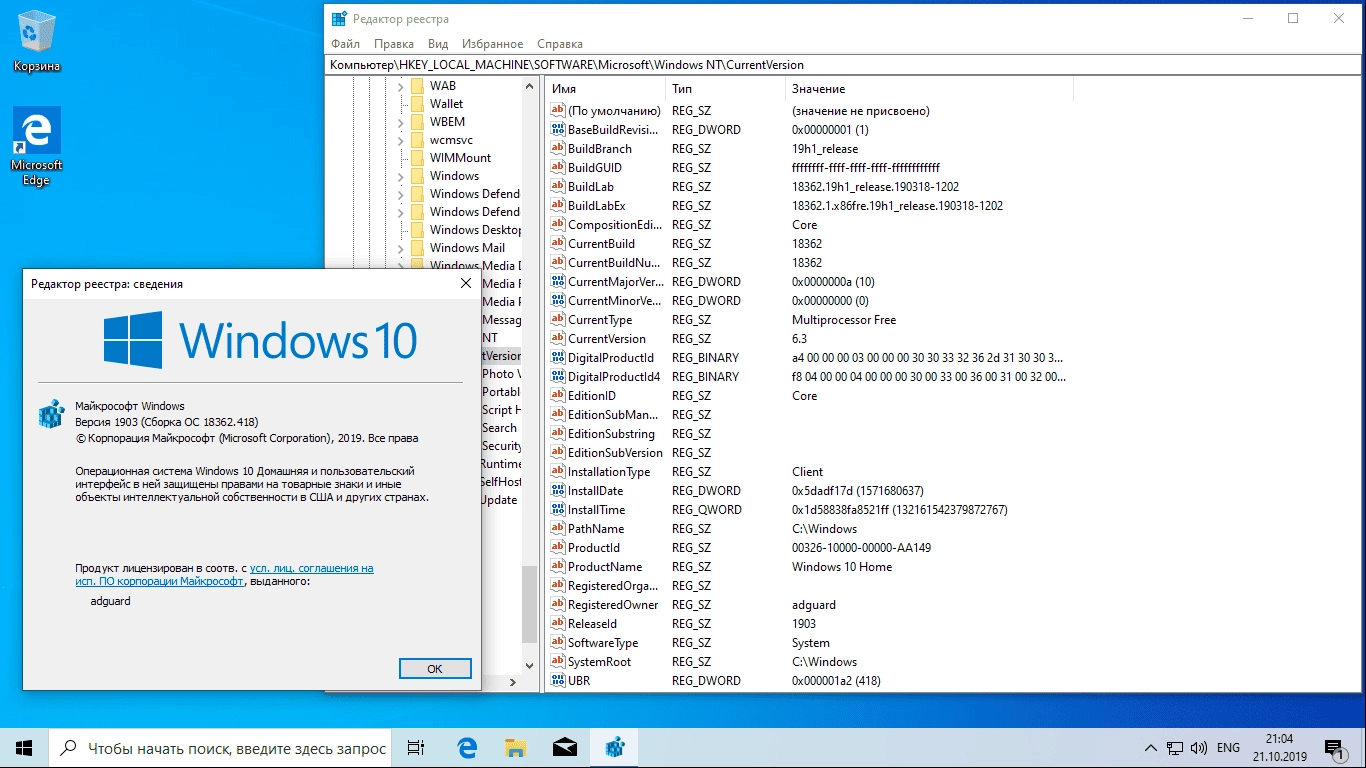Select the Windows Mail folder icon
The width and height of the screenshot is (1366, 768).
pyautogui.click(x=418, y=248)
